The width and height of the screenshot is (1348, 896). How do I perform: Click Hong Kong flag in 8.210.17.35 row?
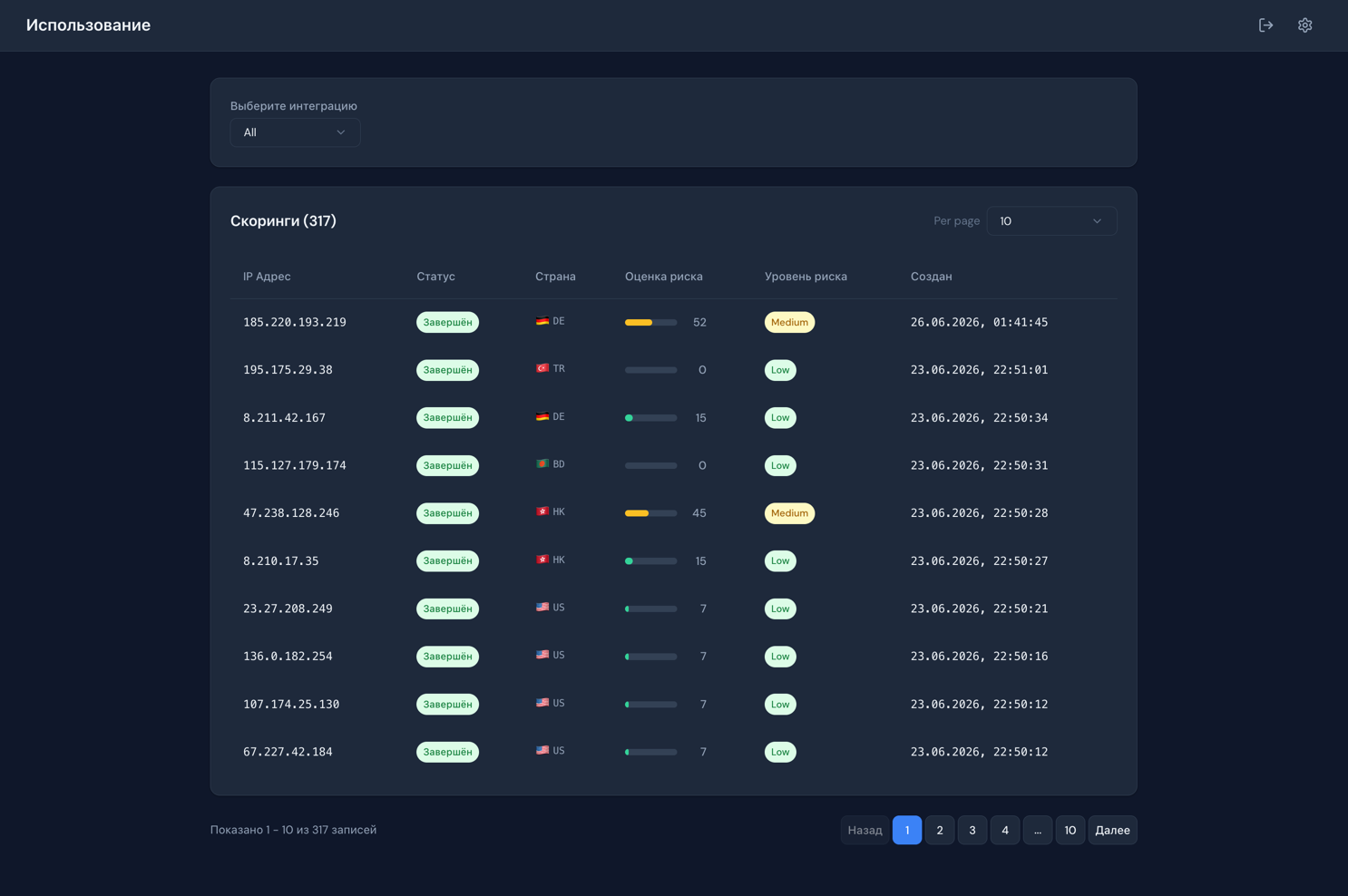click(542, 560)
